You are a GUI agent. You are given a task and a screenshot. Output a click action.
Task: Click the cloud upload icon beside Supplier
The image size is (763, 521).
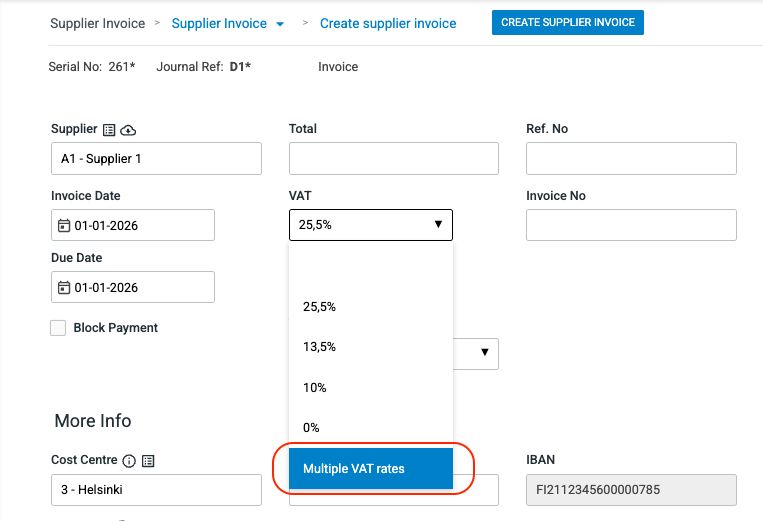click(128, 130)
